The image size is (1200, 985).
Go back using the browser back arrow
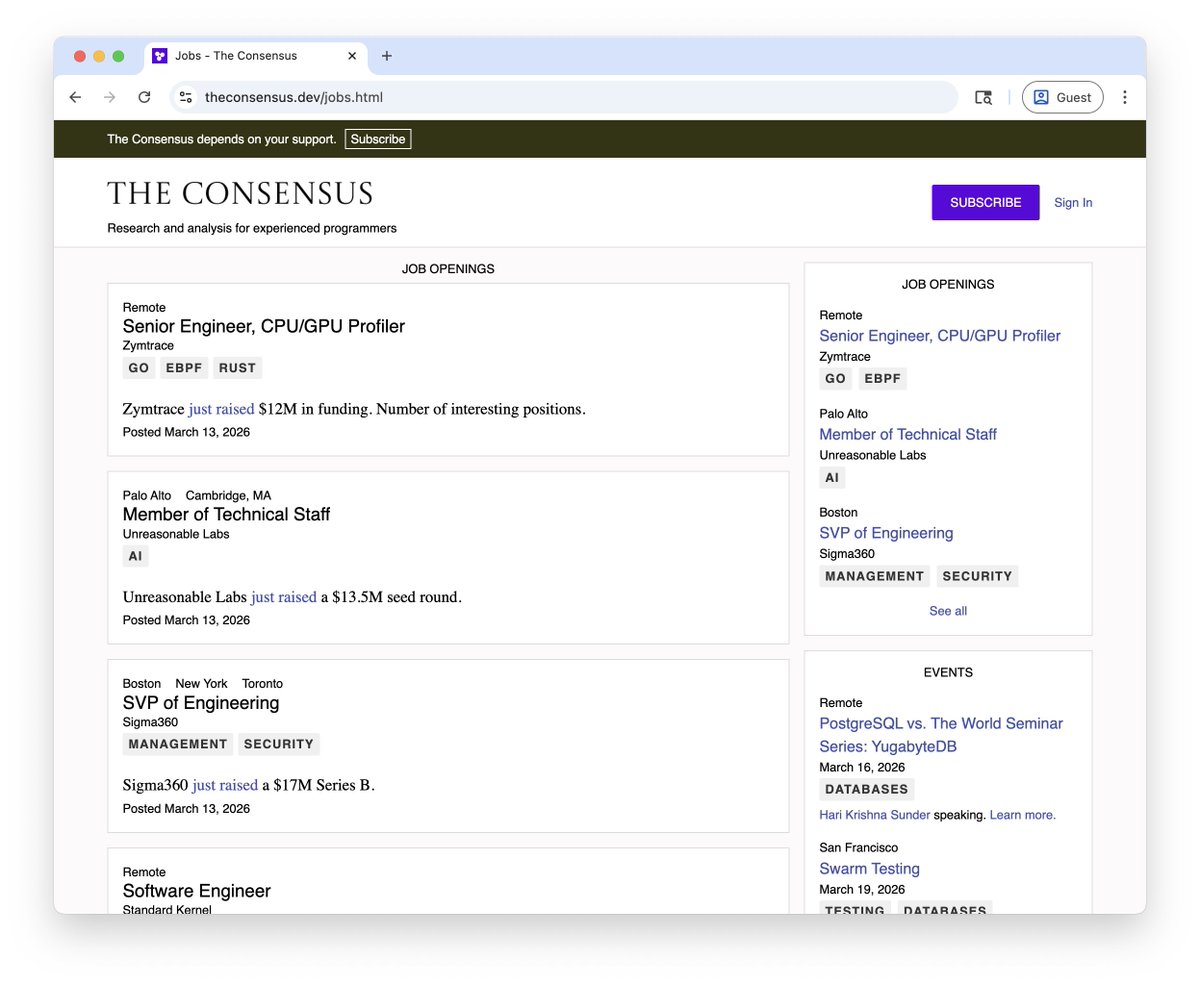click(x=75, y=97)
